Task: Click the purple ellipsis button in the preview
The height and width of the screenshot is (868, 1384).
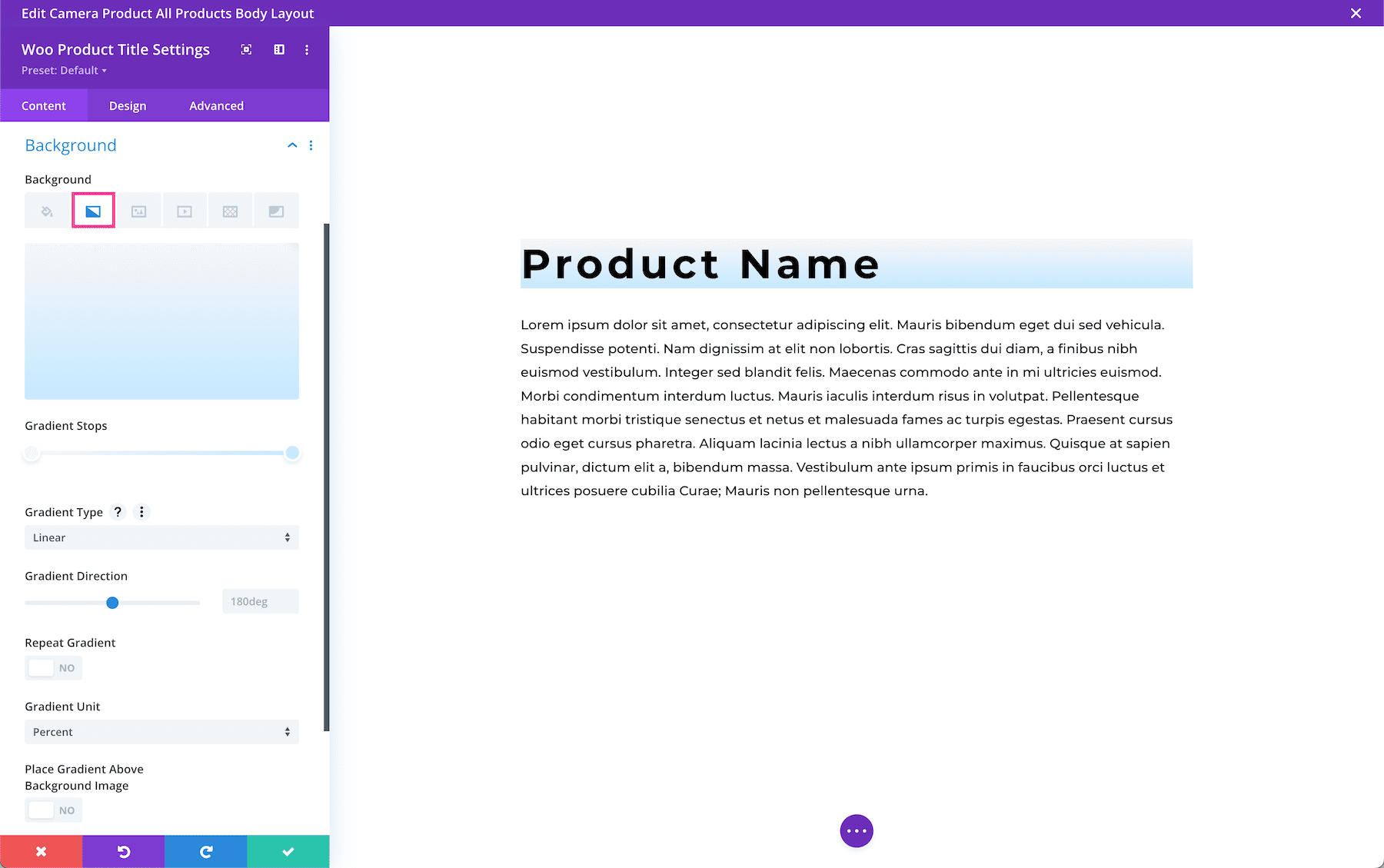Action: coord(856,830)
